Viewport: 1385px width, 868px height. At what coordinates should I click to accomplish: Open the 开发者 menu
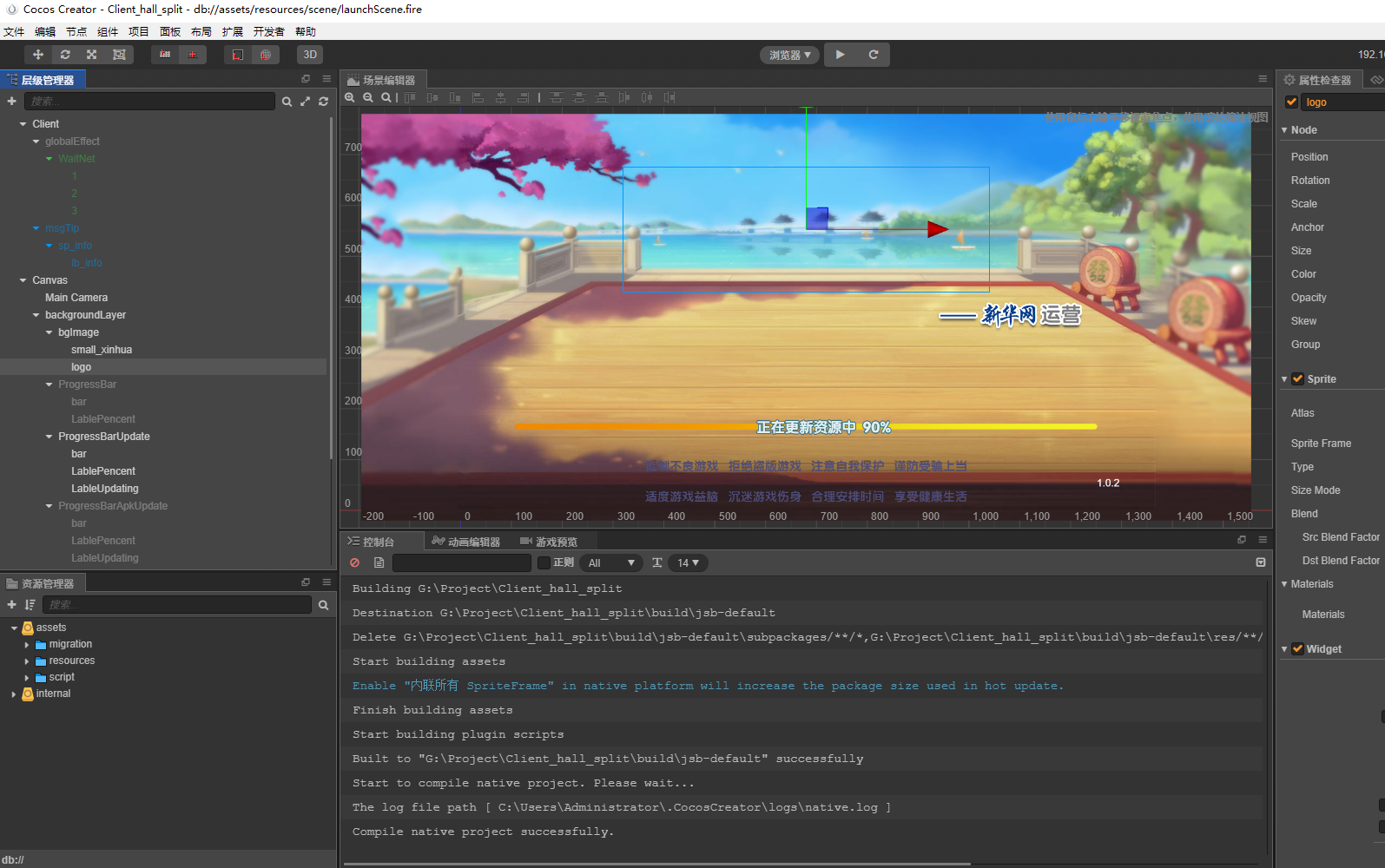tap(269, 31)
